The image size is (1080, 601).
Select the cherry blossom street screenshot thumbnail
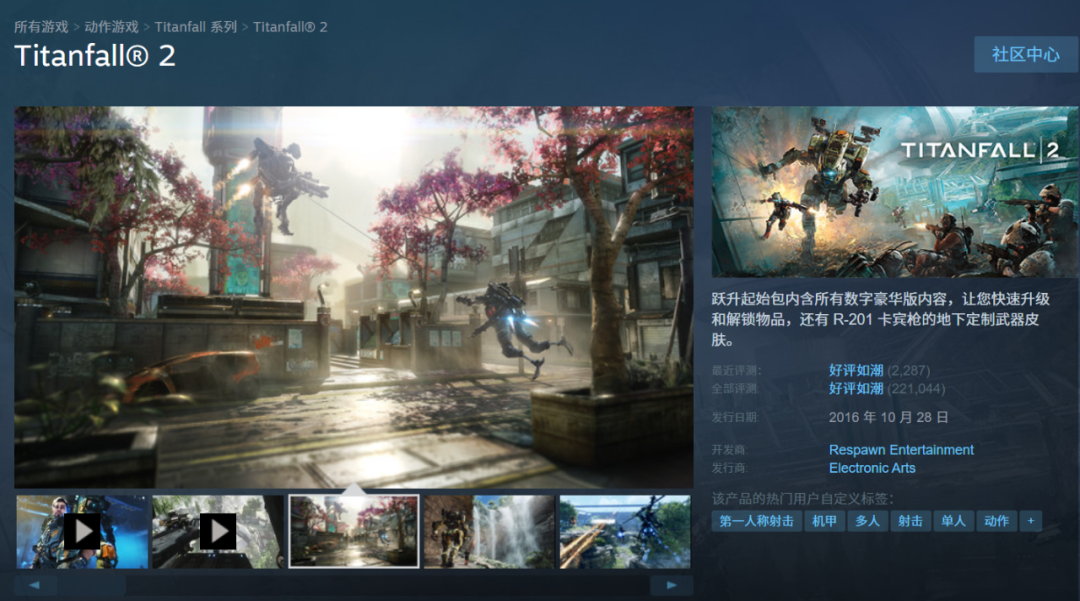(x=353, y=531)
